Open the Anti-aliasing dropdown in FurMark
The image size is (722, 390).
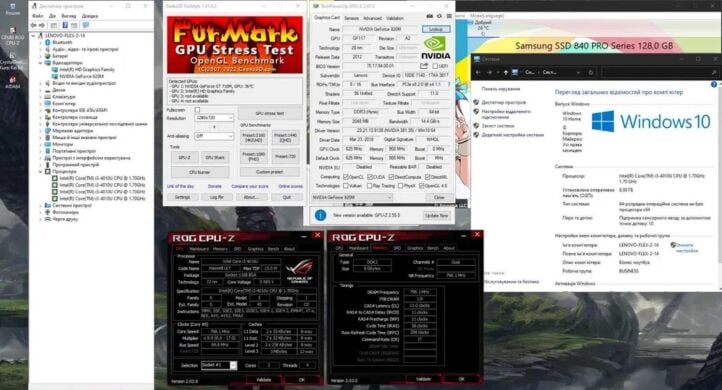click(215, 136)
